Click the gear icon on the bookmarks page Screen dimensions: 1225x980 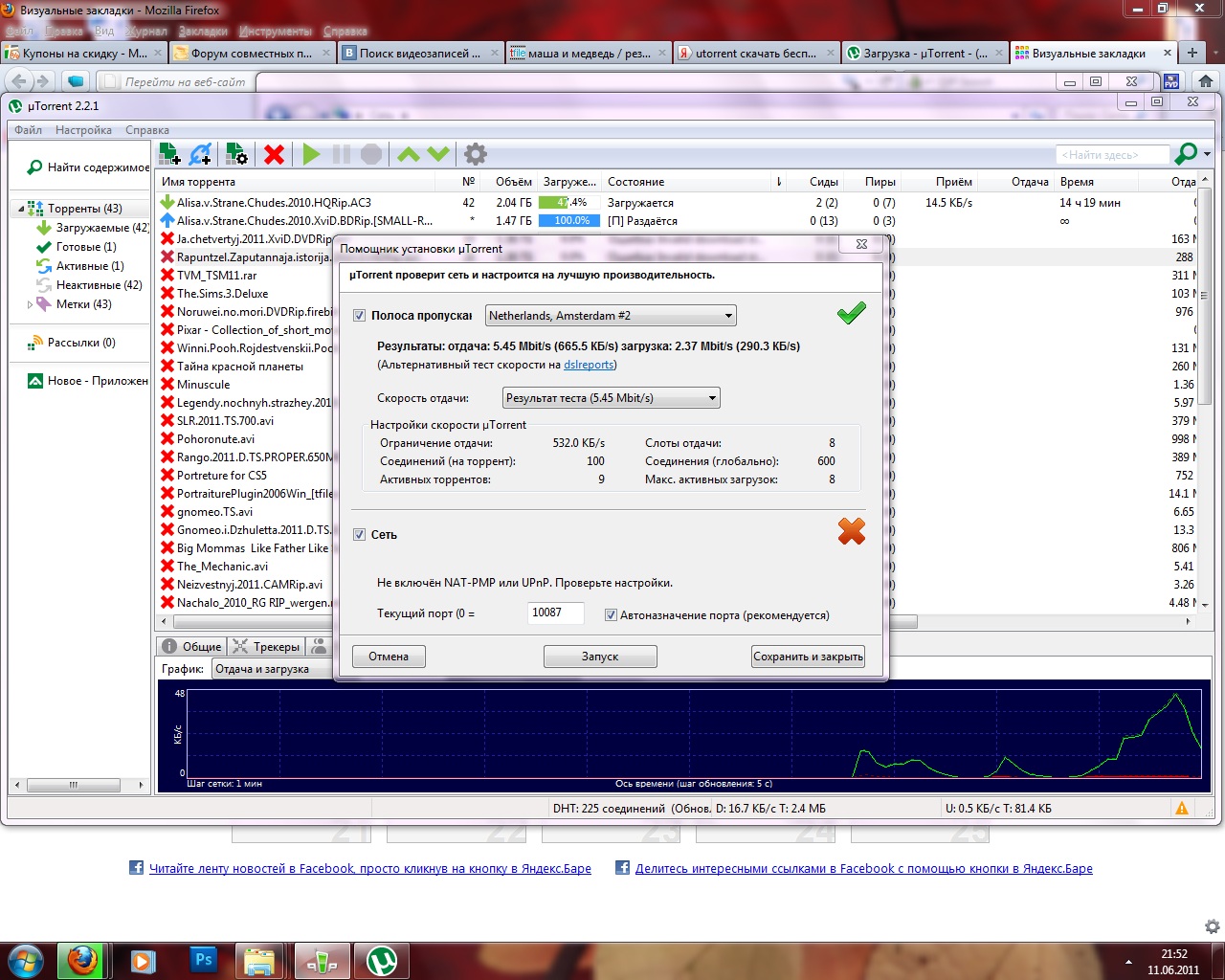(x=1213, y=926)
